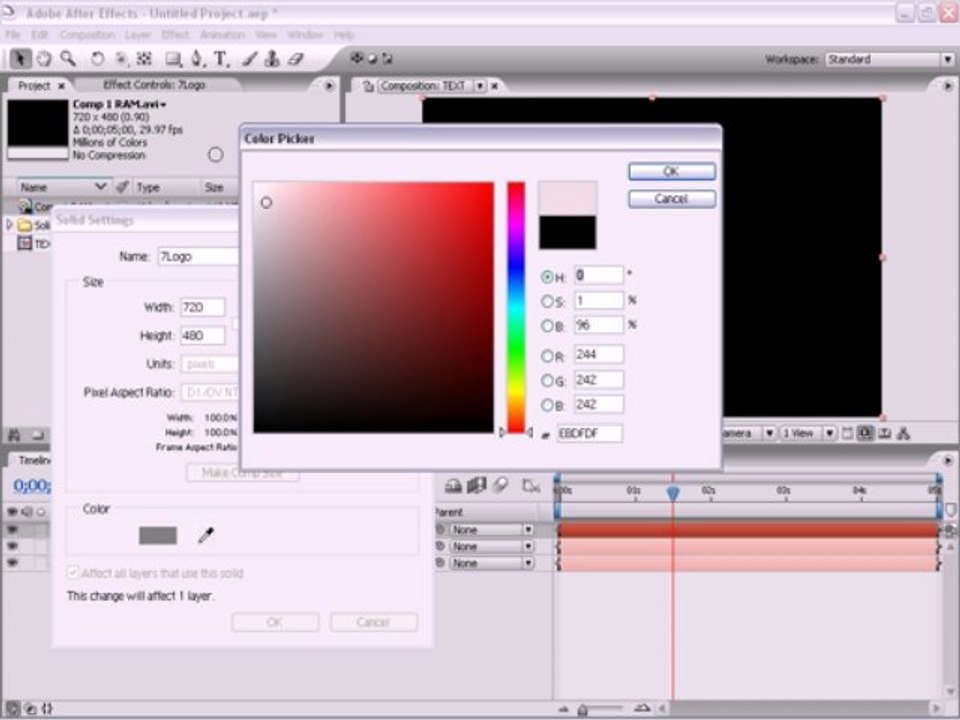Viewport: 960px width, 720px height.
Task: Open first layer's Parent None dropdown
Action: (x=492, y=530)
